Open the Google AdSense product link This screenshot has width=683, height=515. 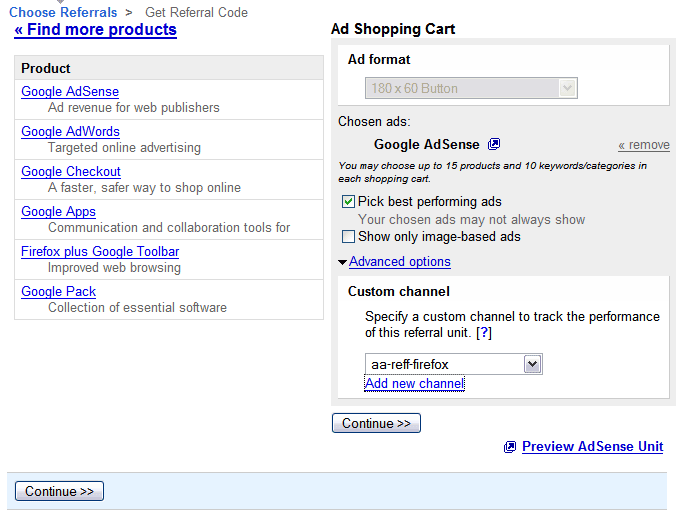pyautogui.click(x=70, y=91)
